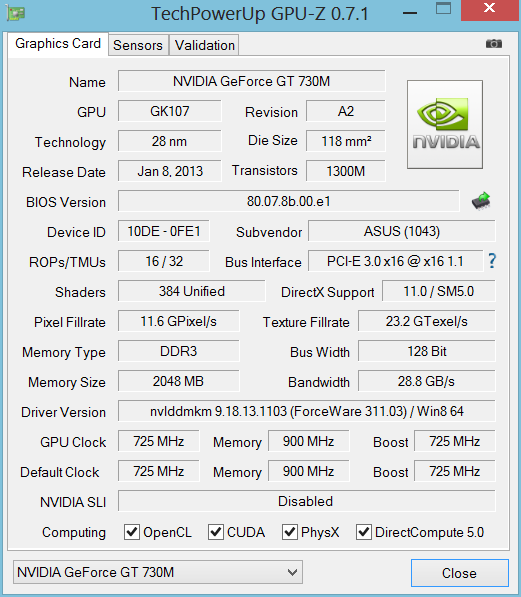Screen dimensions: 521x597
Task: Select the Graphics Card tab
Action: pos(58,44)
